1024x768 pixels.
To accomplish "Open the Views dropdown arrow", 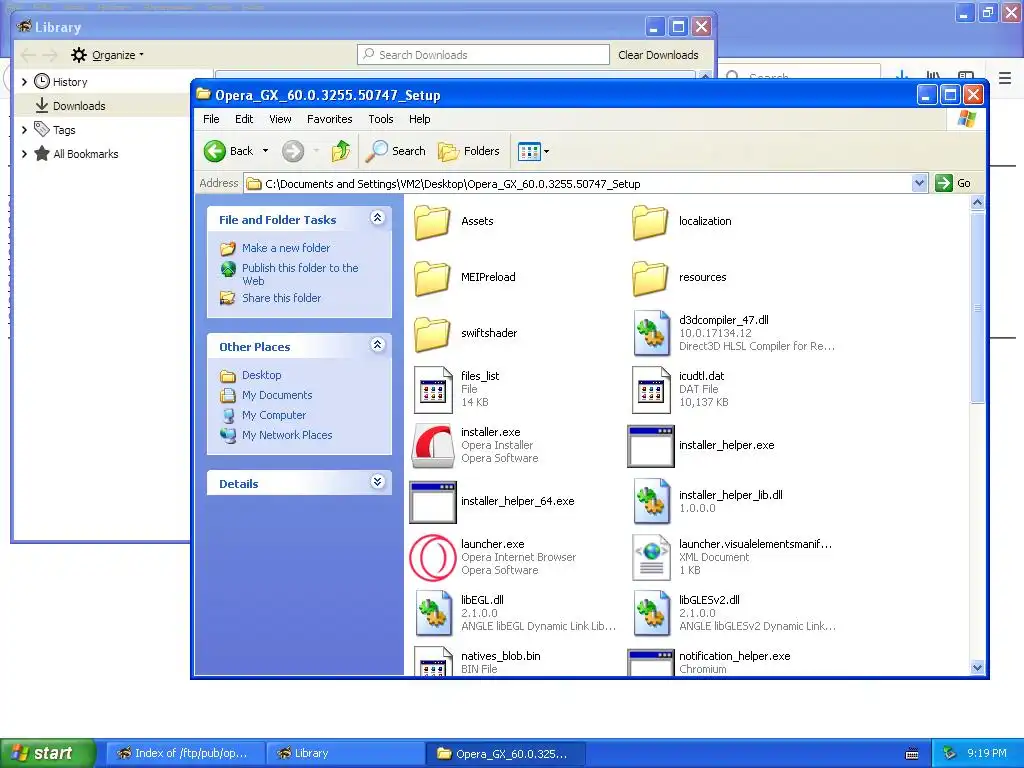I will [x=547, y=152].
